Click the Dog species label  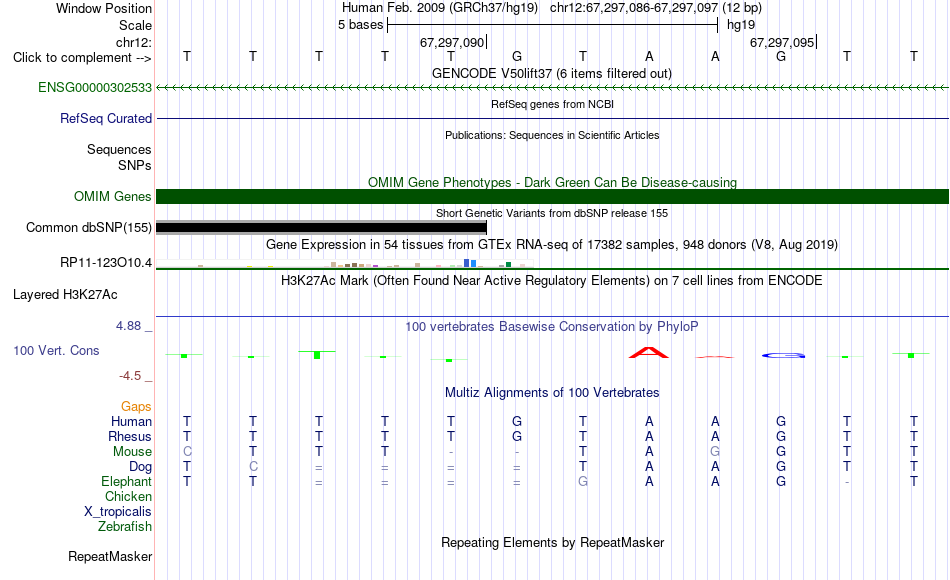tap(140, 467)
